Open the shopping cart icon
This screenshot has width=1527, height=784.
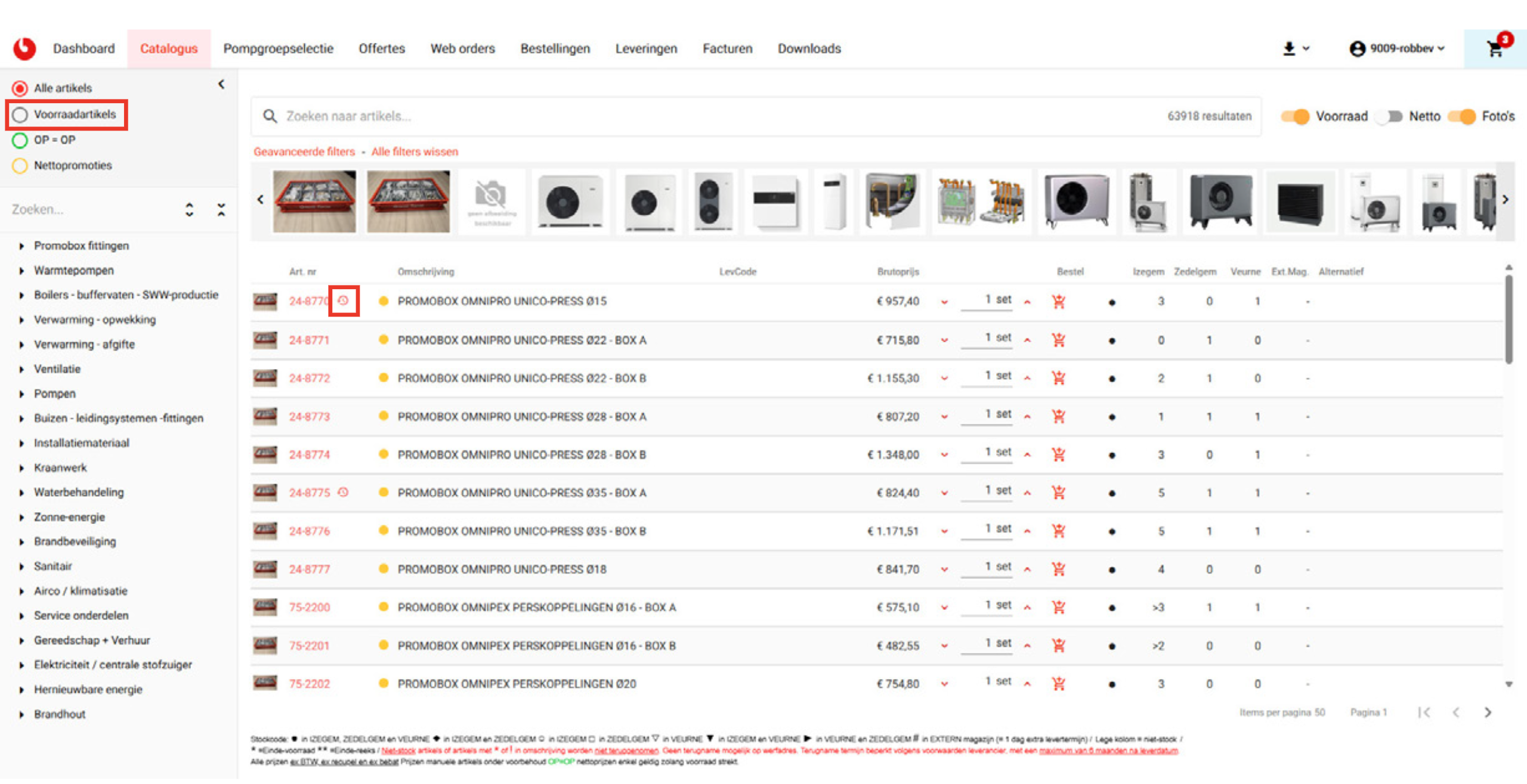click(x=1495, y=49)
